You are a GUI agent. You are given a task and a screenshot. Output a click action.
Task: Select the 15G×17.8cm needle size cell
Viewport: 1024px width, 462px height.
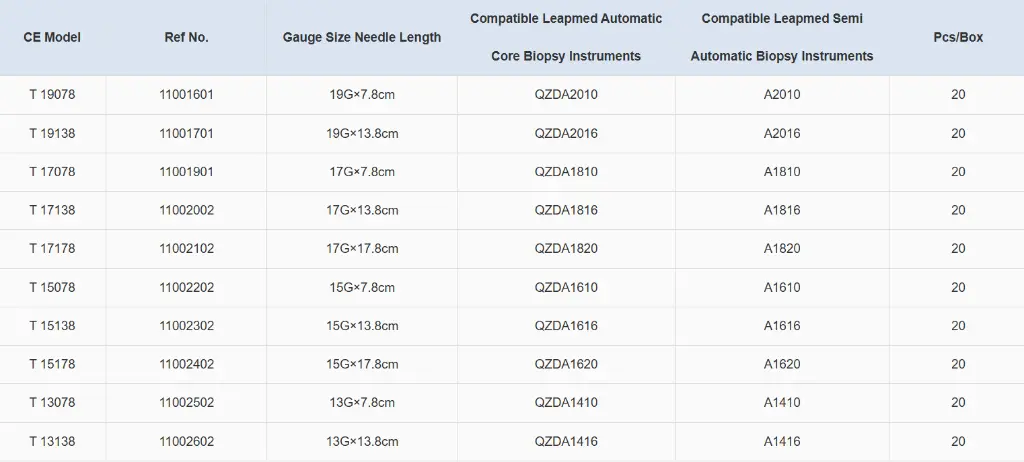tap(361, 364)
